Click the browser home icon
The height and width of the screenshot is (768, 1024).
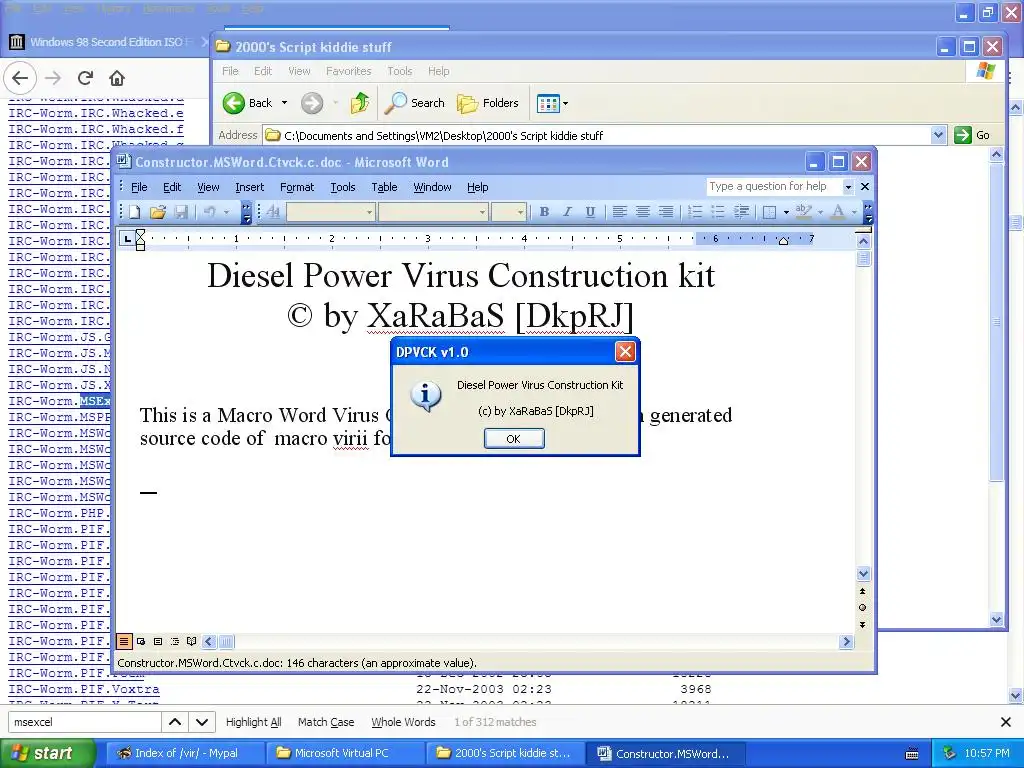117,78
